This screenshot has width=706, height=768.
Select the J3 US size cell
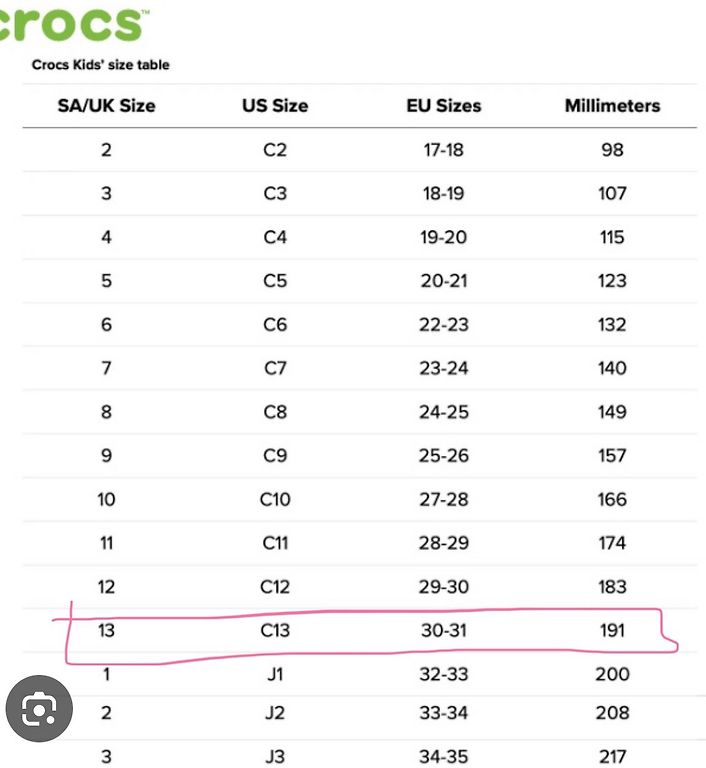pyautogui.click(x=275, y=757)
